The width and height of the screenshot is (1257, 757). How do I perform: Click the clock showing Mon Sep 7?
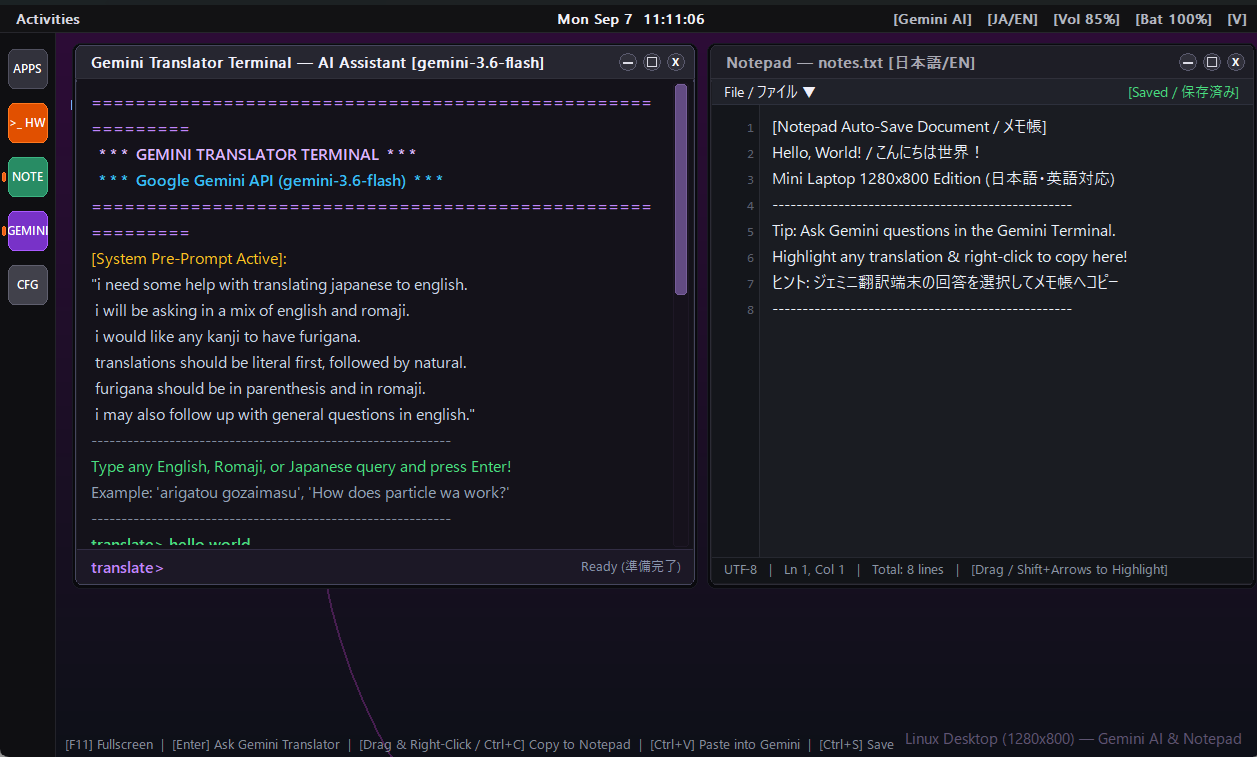coord(631,19)
